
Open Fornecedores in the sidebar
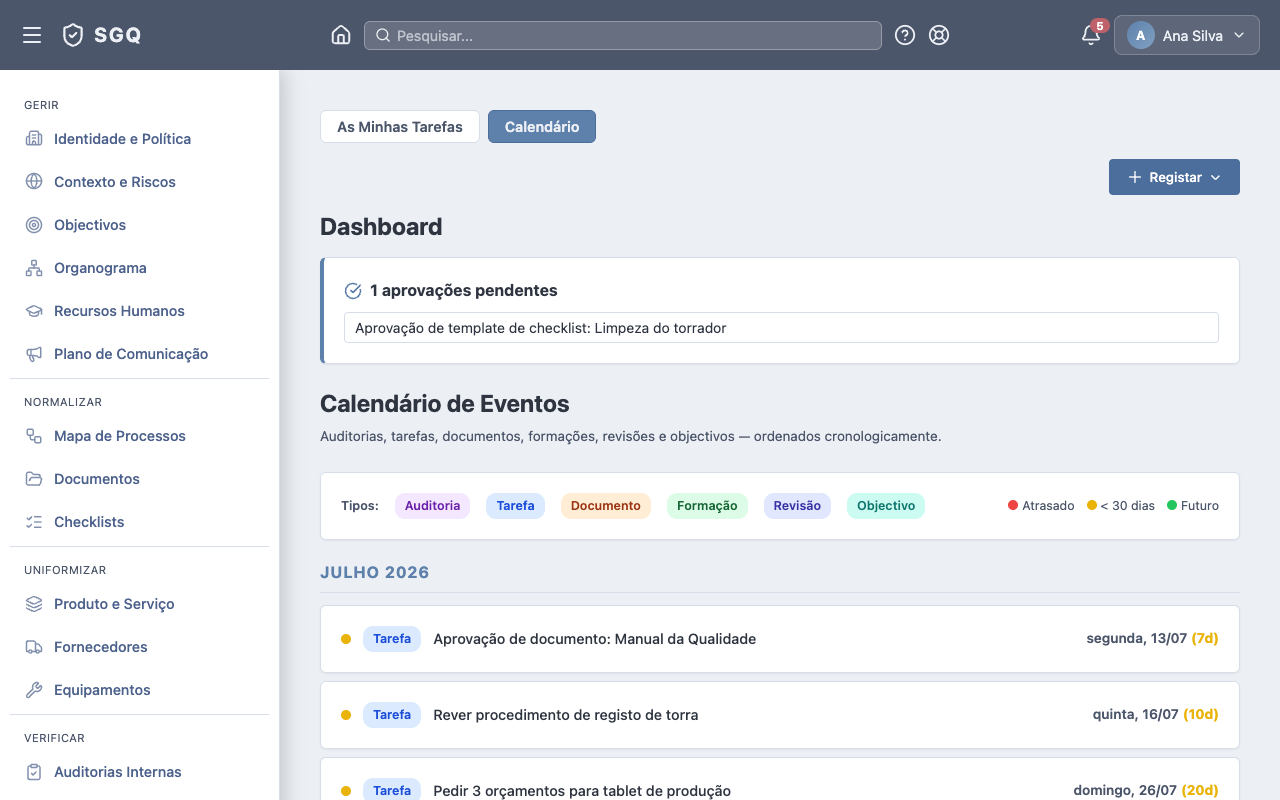point(140,647)
